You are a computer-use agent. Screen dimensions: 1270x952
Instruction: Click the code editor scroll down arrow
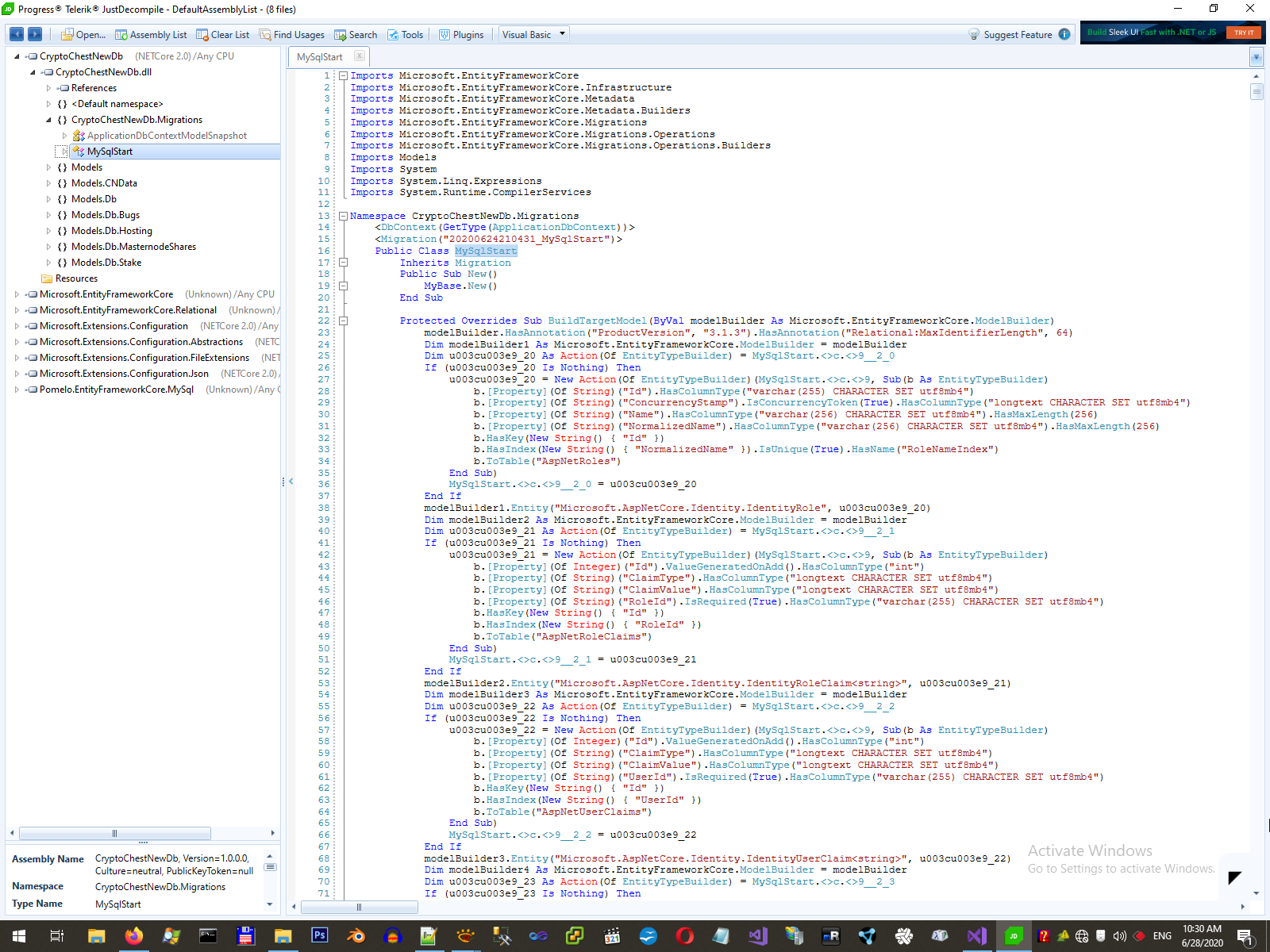pos(1256,893)
